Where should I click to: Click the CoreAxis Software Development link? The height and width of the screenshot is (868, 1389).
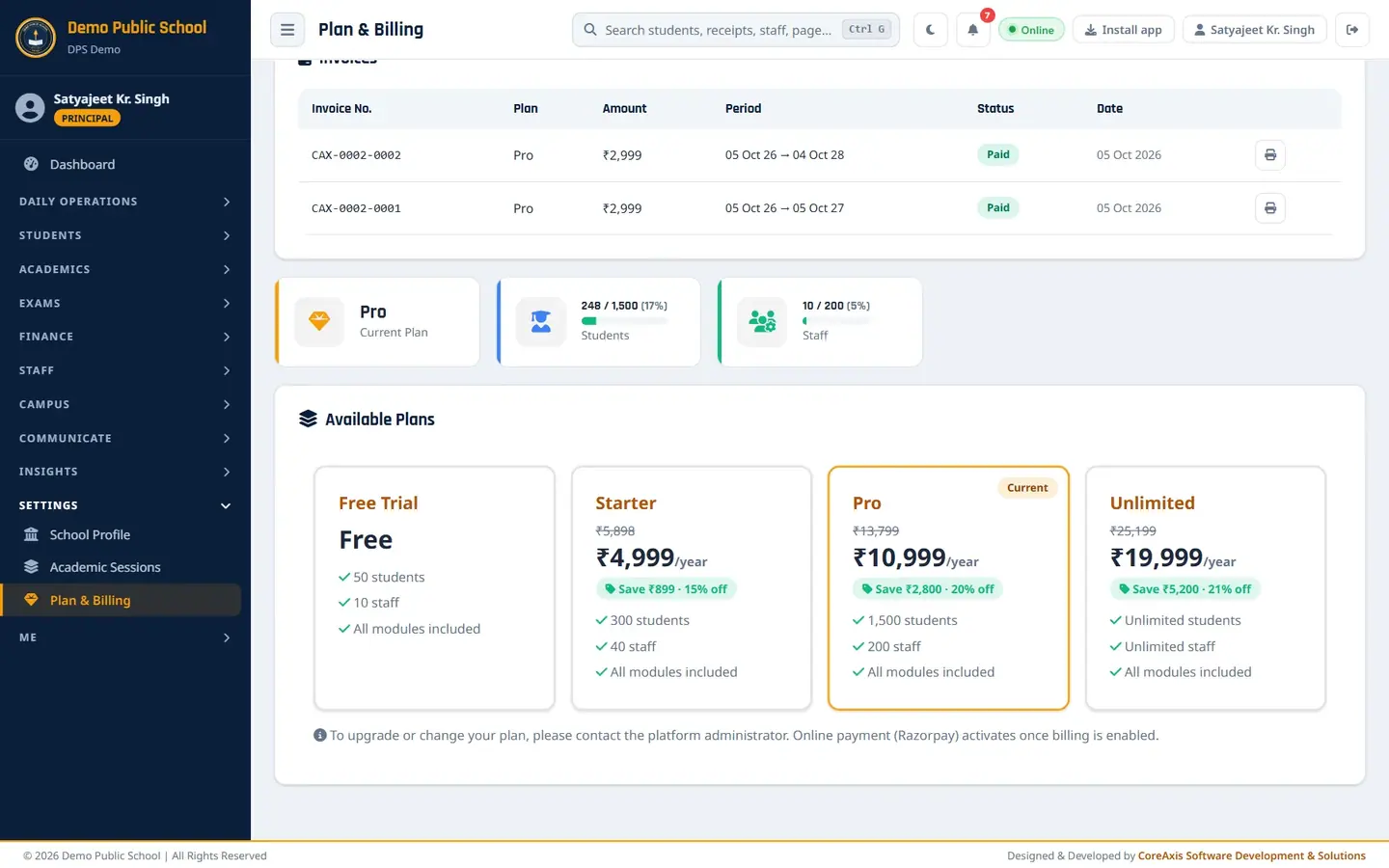1251,855
